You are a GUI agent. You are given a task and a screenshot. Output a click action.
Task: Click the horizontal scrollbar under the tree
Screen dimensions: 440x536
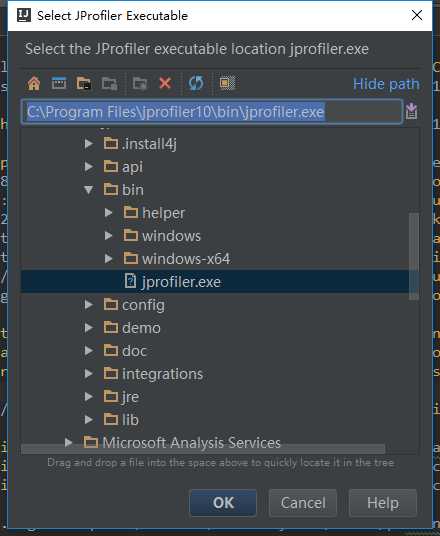click(x=203, y=449)
